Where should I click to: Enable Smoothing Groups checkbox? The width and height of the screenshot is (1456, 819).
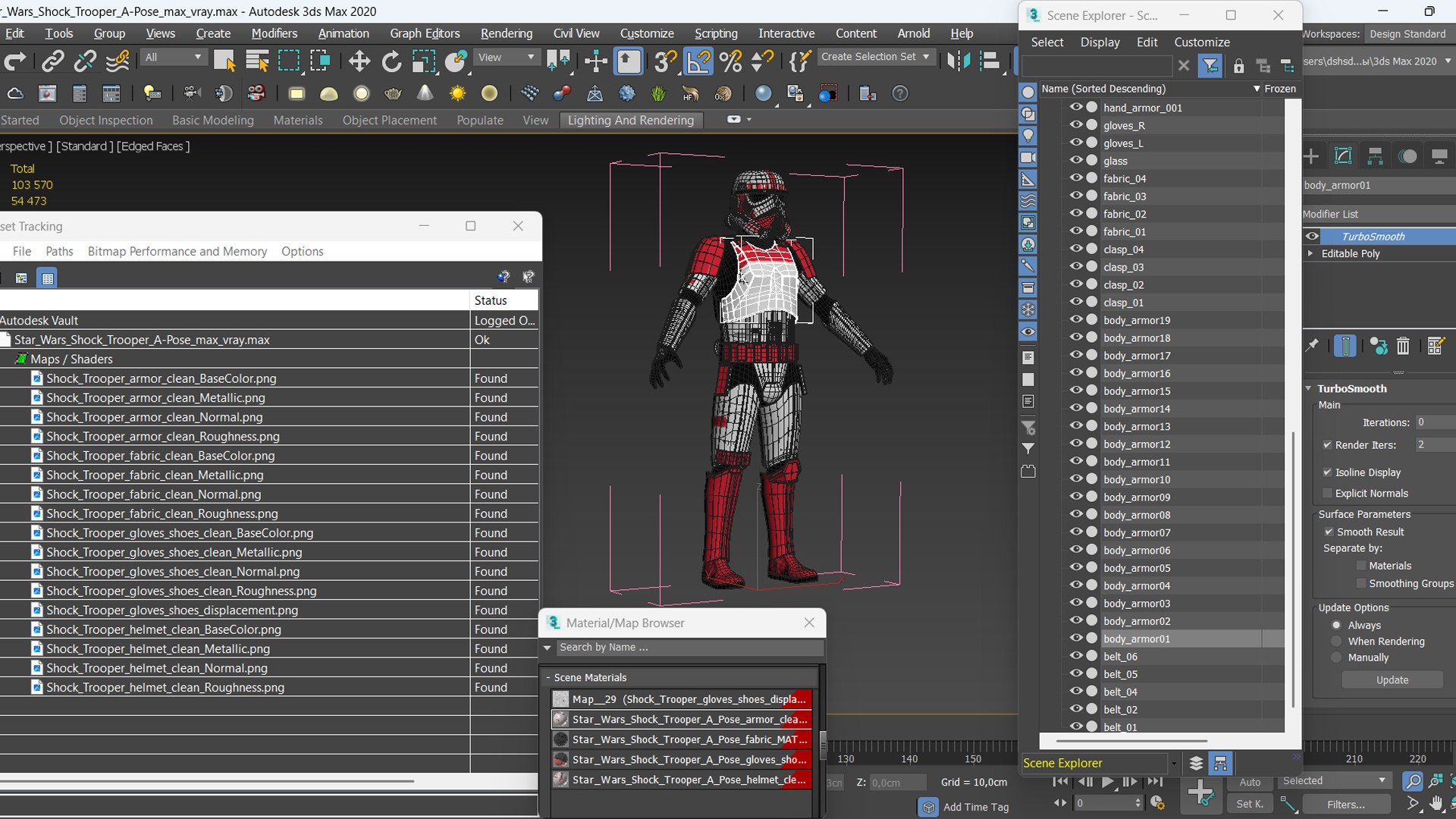click(1361, 584)
